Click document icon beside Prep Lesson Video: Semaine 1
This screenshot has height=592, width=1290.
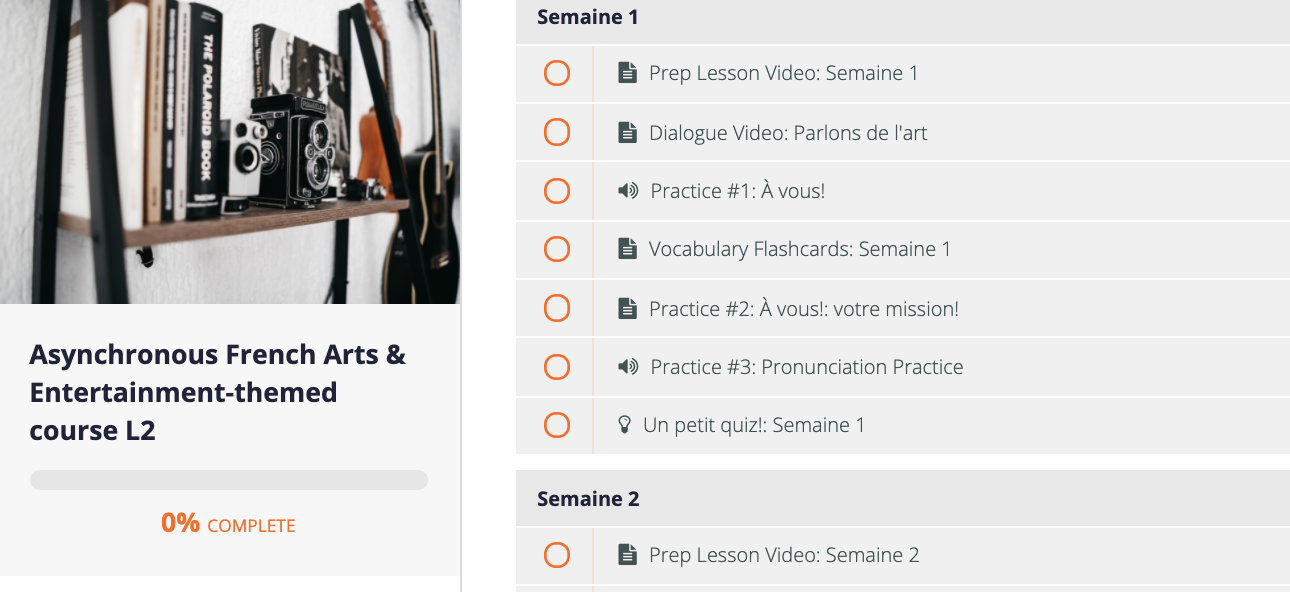point(627,73)
